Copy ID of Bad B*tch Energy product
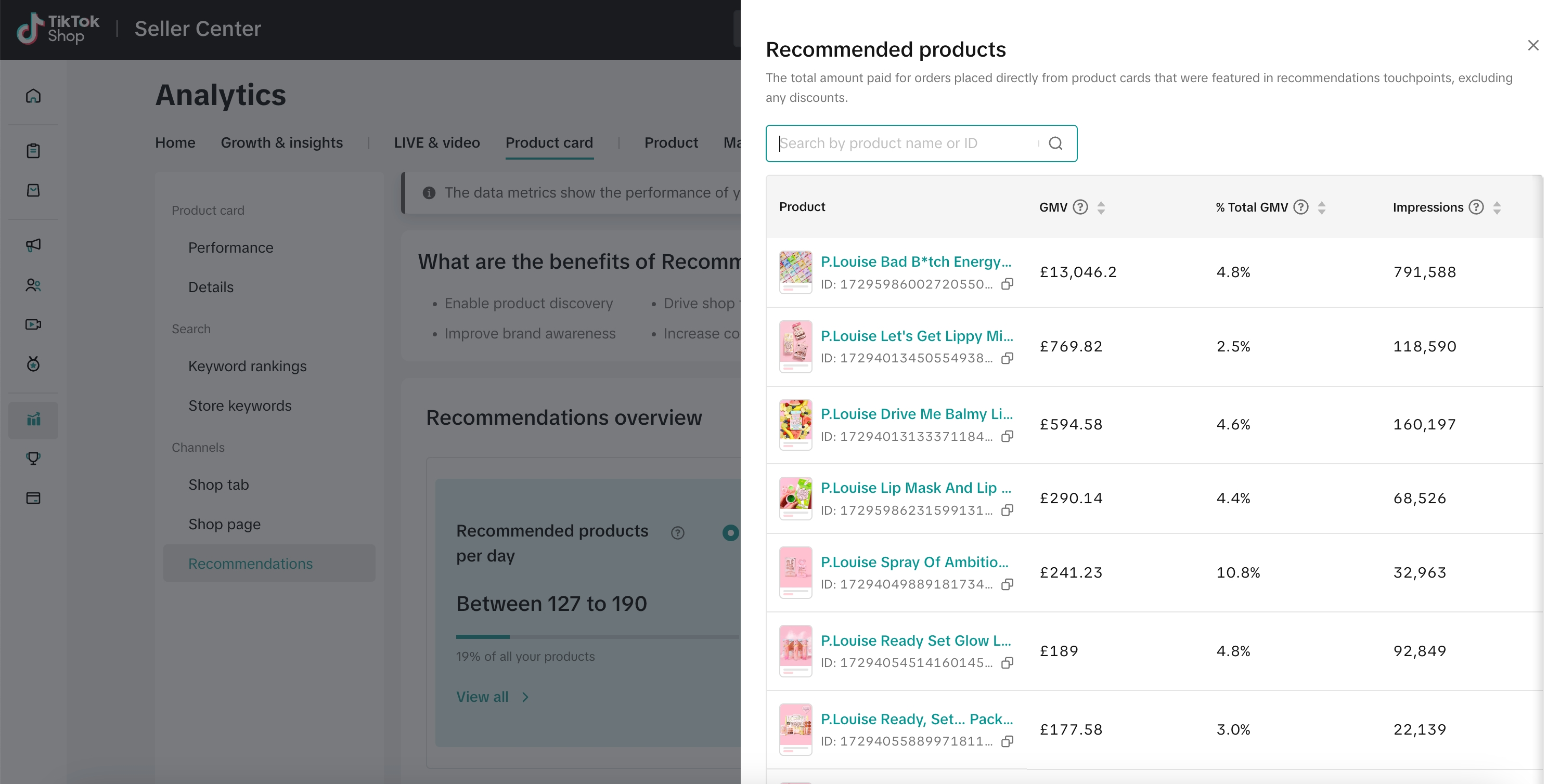The height and width of the screenshot is (784, 1560). (1007, 284)
